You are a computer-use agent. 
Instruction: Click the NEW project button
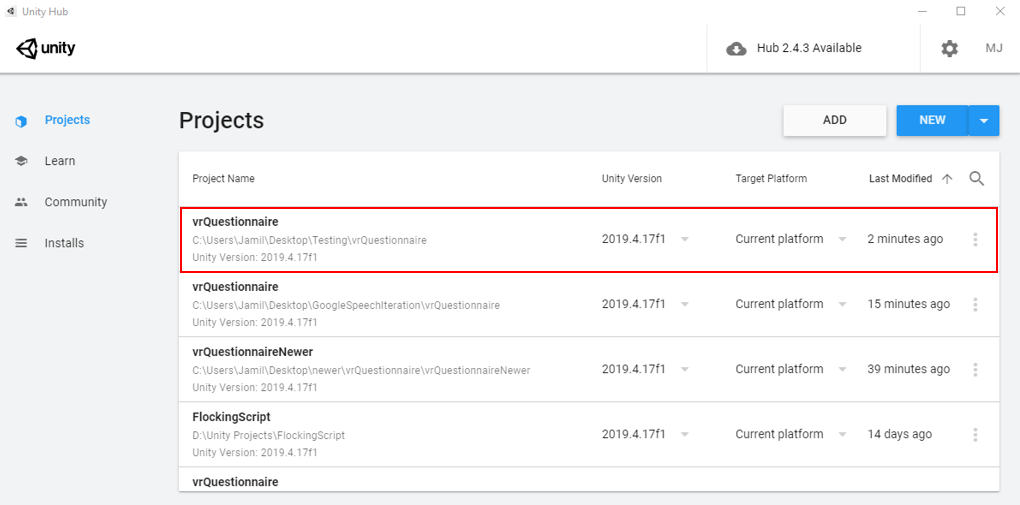click(932, 120)
